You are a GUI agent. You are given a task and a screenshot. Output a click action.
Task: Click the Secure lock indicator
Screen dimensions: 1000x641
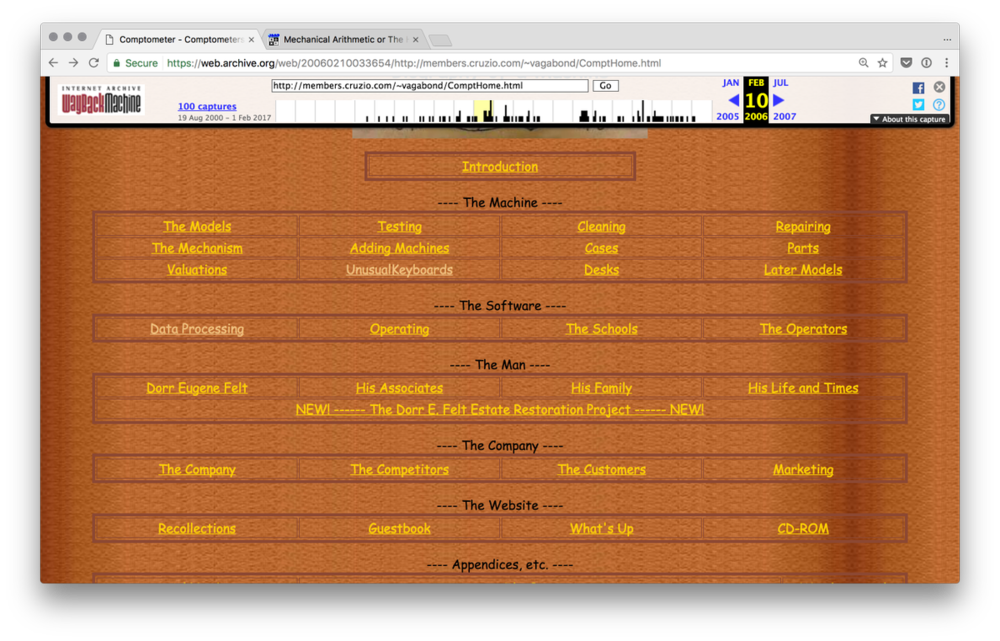click(135, 63)
